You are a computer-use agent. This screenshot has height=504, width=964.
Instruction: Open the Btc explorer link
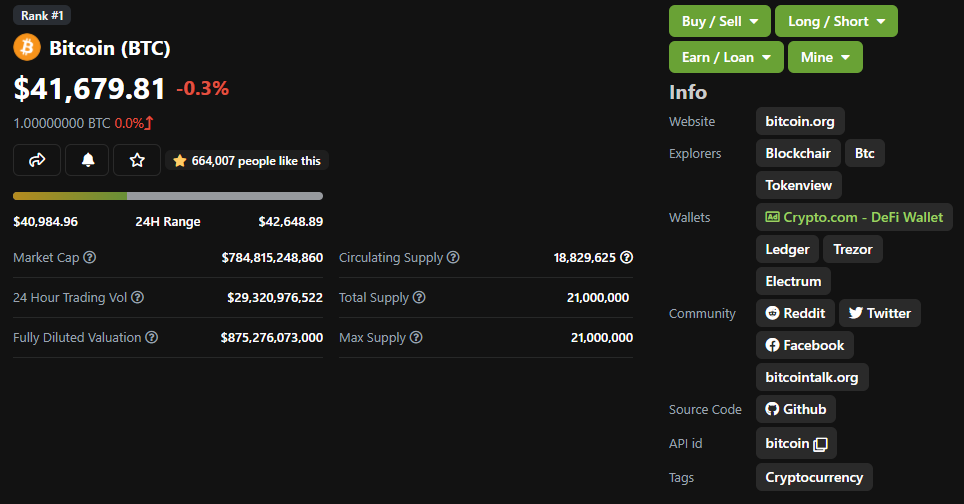pyautogui.click(x=864, y=153)
